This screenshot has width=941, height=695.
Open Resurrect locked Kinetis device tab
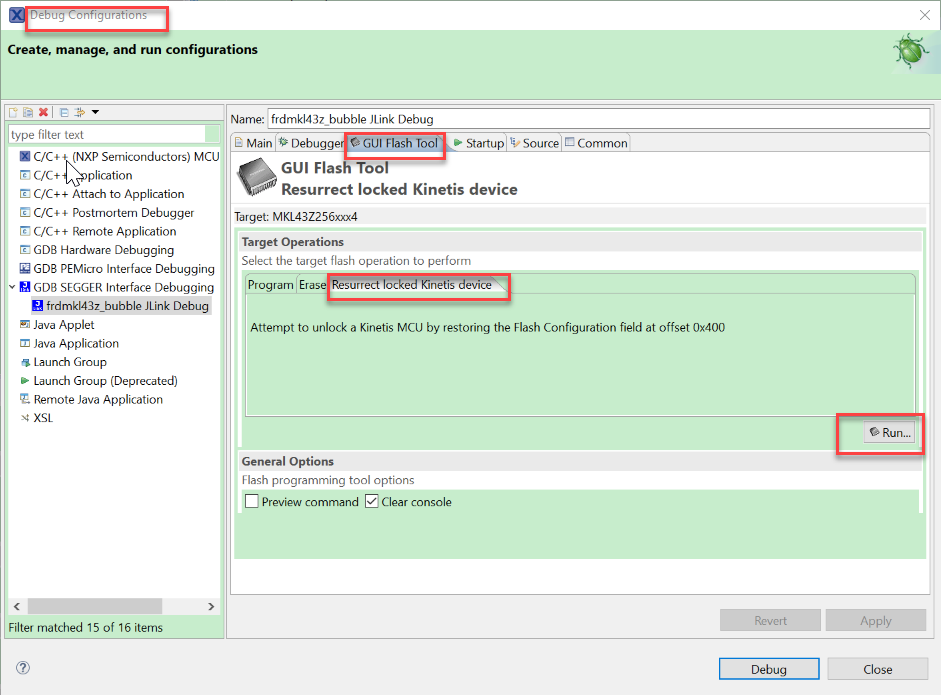(x=412, y=284)
